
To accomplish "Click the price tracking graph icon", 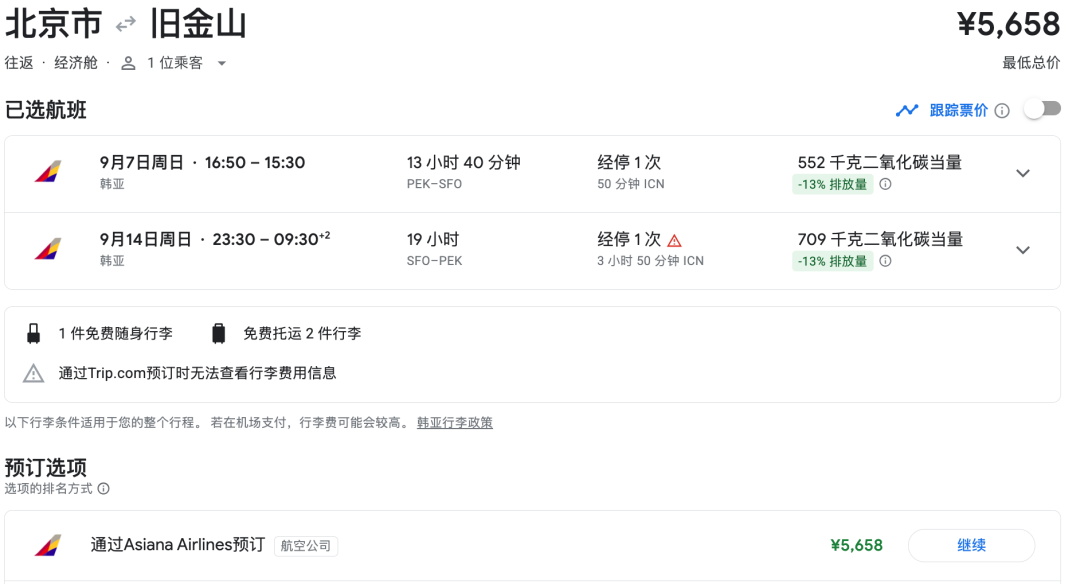I will [x=907, y=110].
